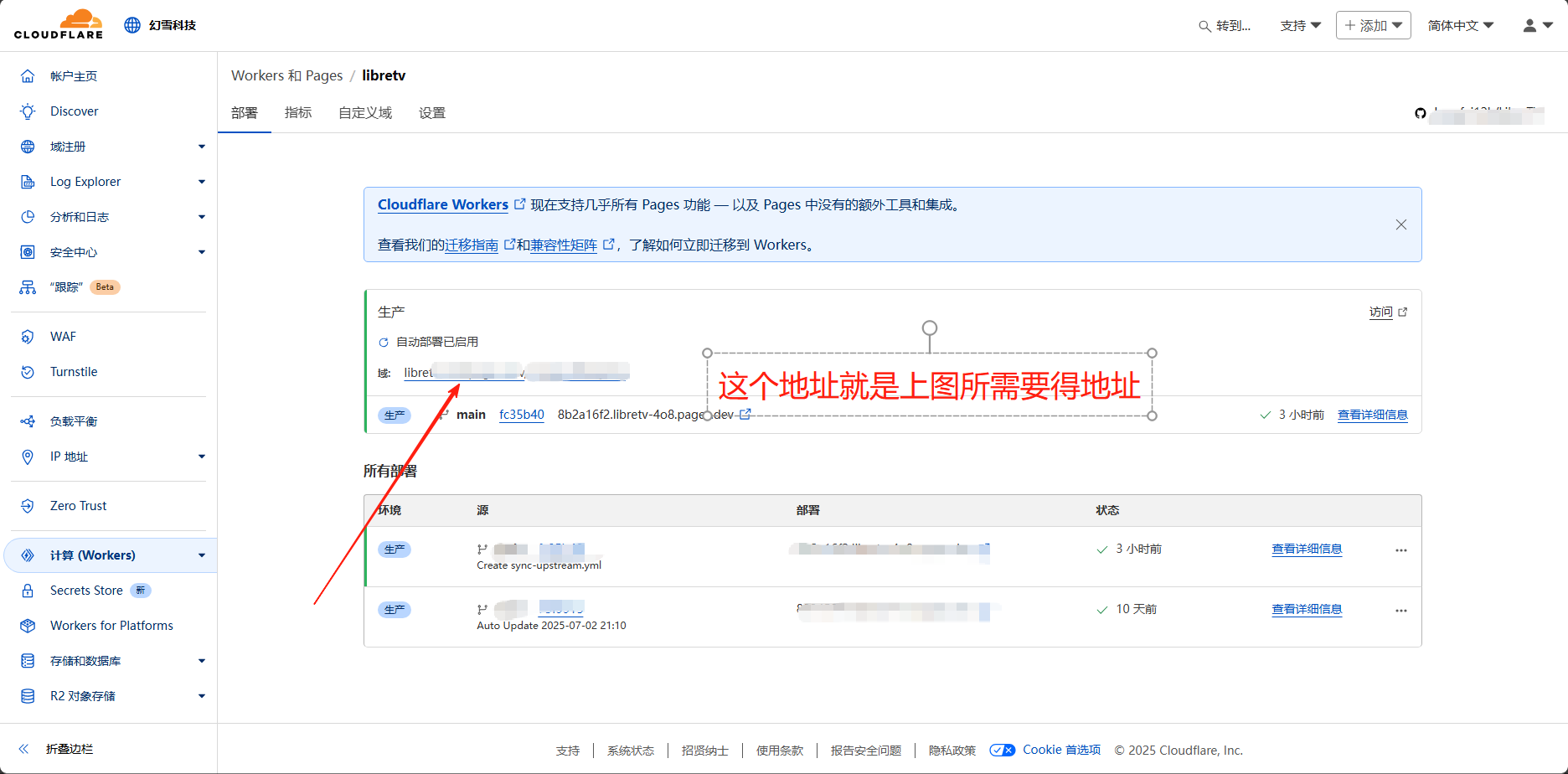Click the 访问 link in production card
1568x774 pixels.
tap(1381, 312)
